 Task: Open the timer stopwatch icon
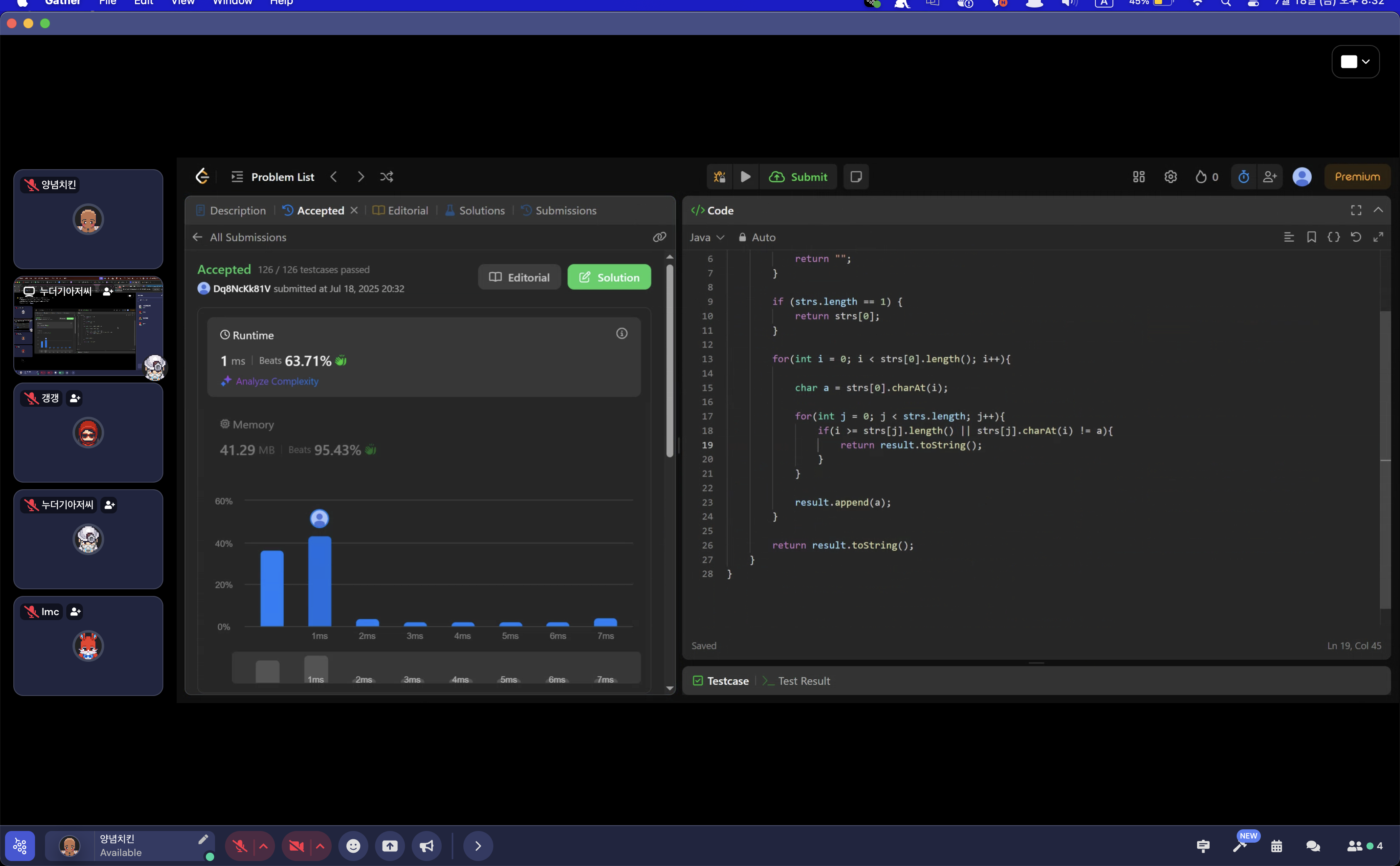pyautogui.click(x=1242, y=176)
